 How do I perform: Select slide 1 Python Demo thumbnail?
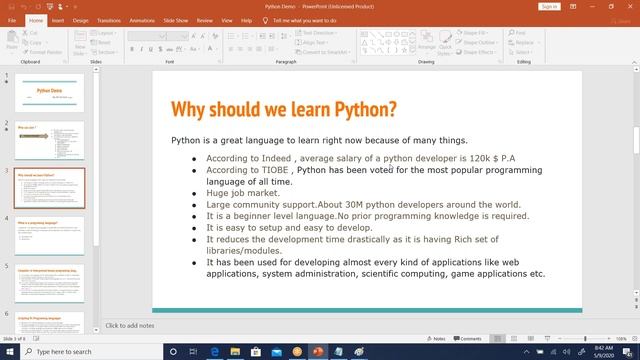pos(49,93)
